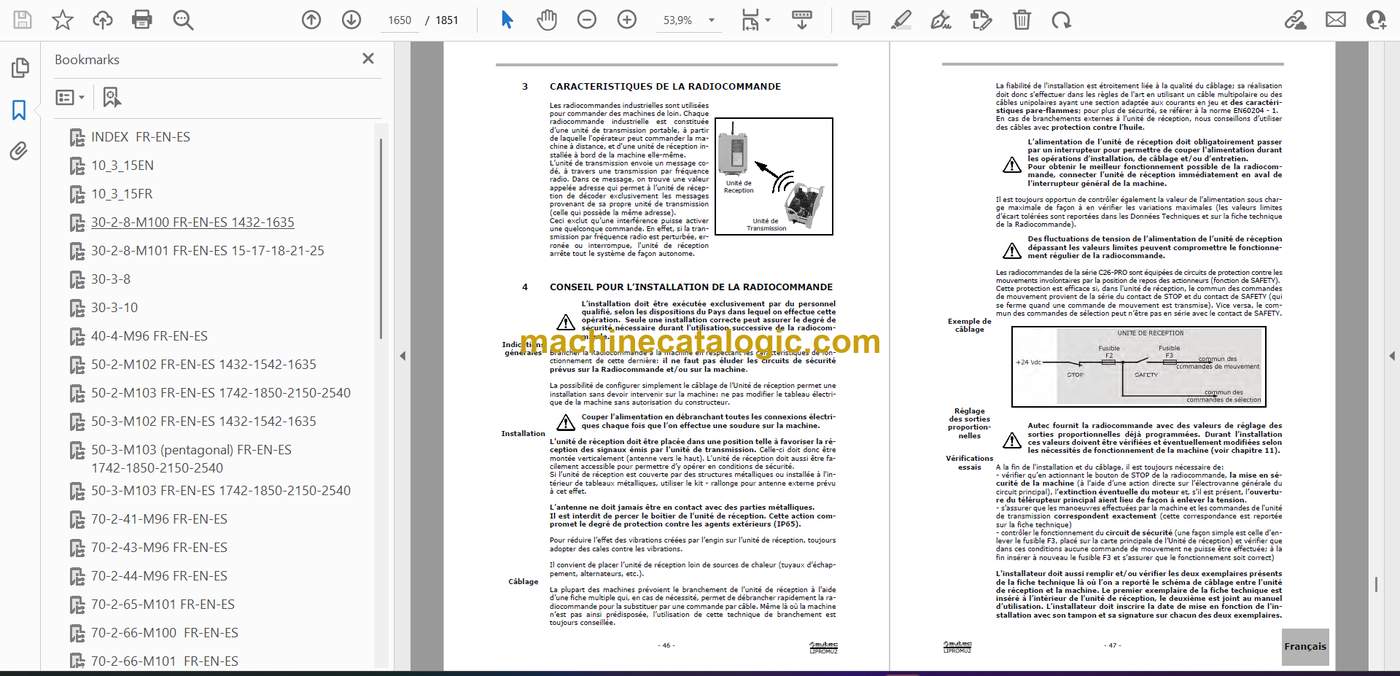Screen dimensions: 1400x676
Task: Open the 30-2-8-M100 FR-EN-ES 1432-1635 bookmark
Action: [193, 222]
